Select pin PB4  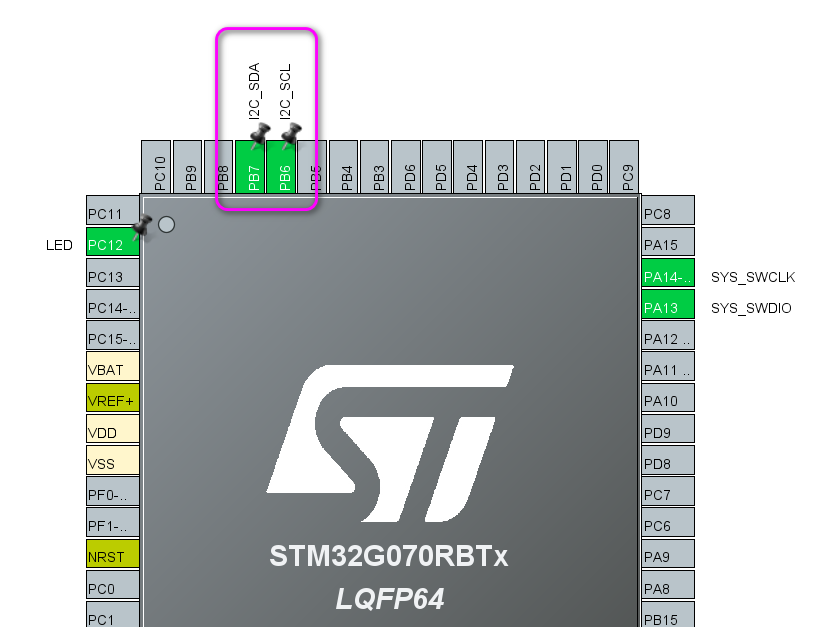click(344, 167)
